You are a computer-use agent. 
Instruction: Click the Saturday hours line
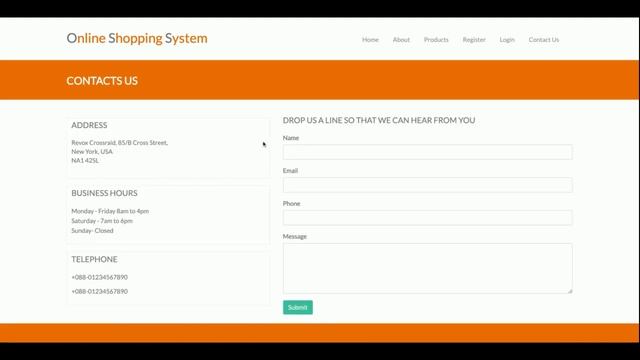(102, 221)
